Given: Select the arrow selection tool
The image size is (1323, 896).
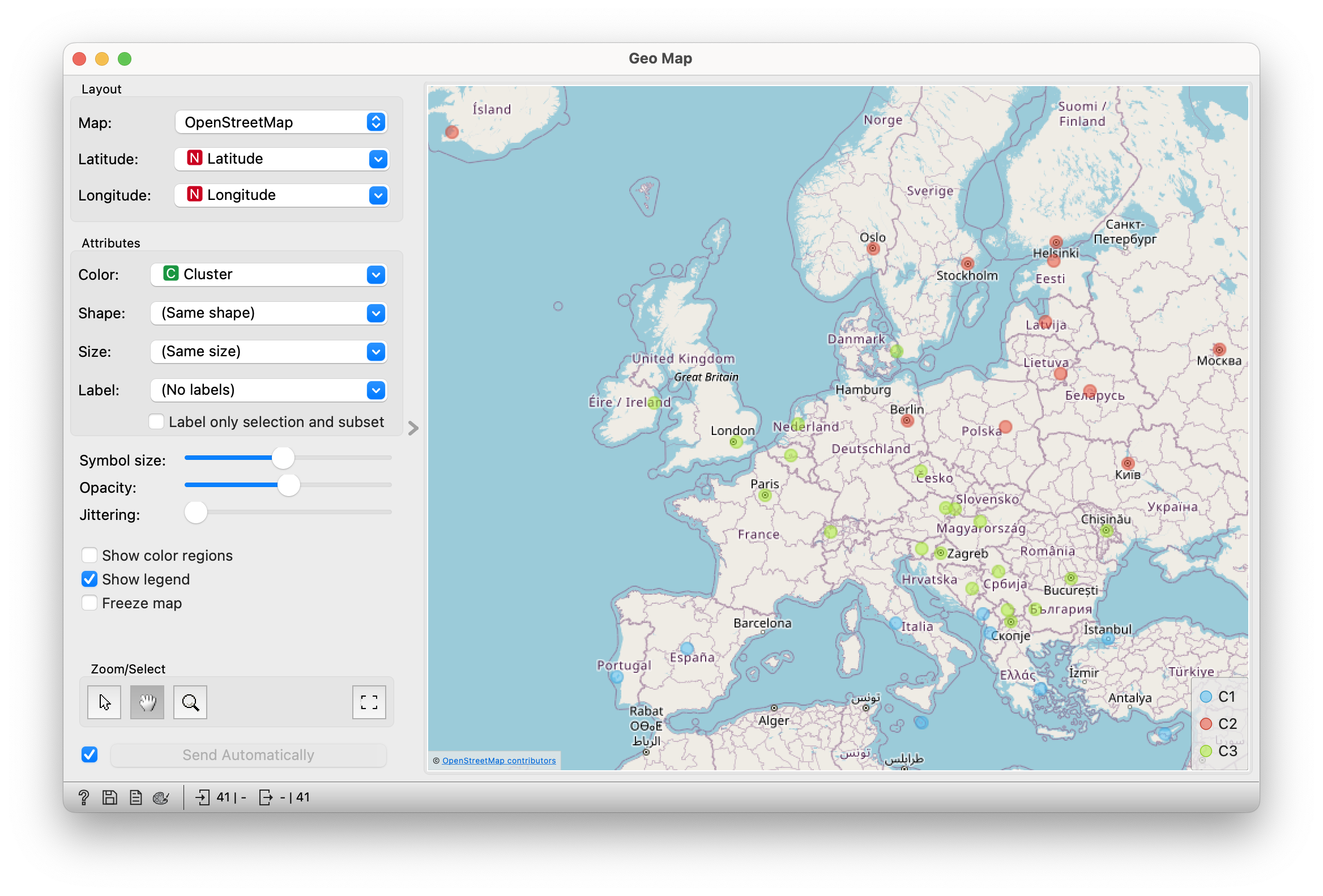Looking at the screenshot, I should tap(104, 702).
